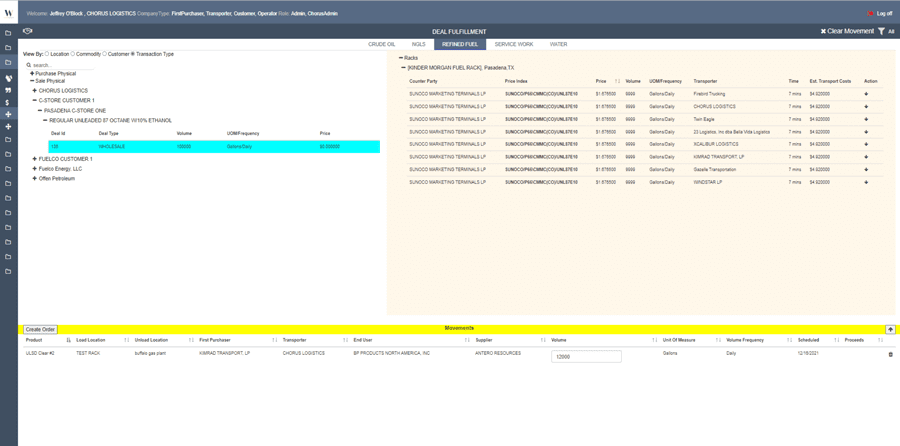Viewport: 900px width, 446px height.
Task: Click the All filter label
Action: click(891, 32)
